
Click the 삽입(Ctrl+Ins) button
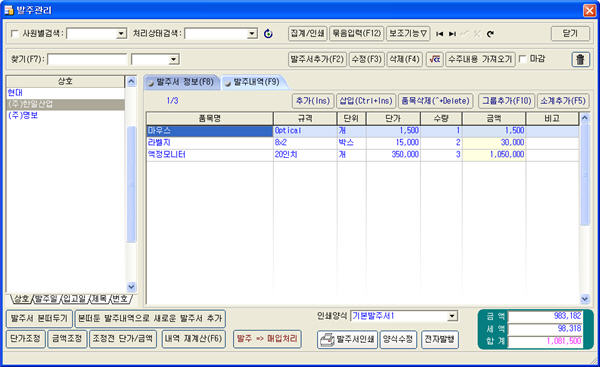click(366, 101)
